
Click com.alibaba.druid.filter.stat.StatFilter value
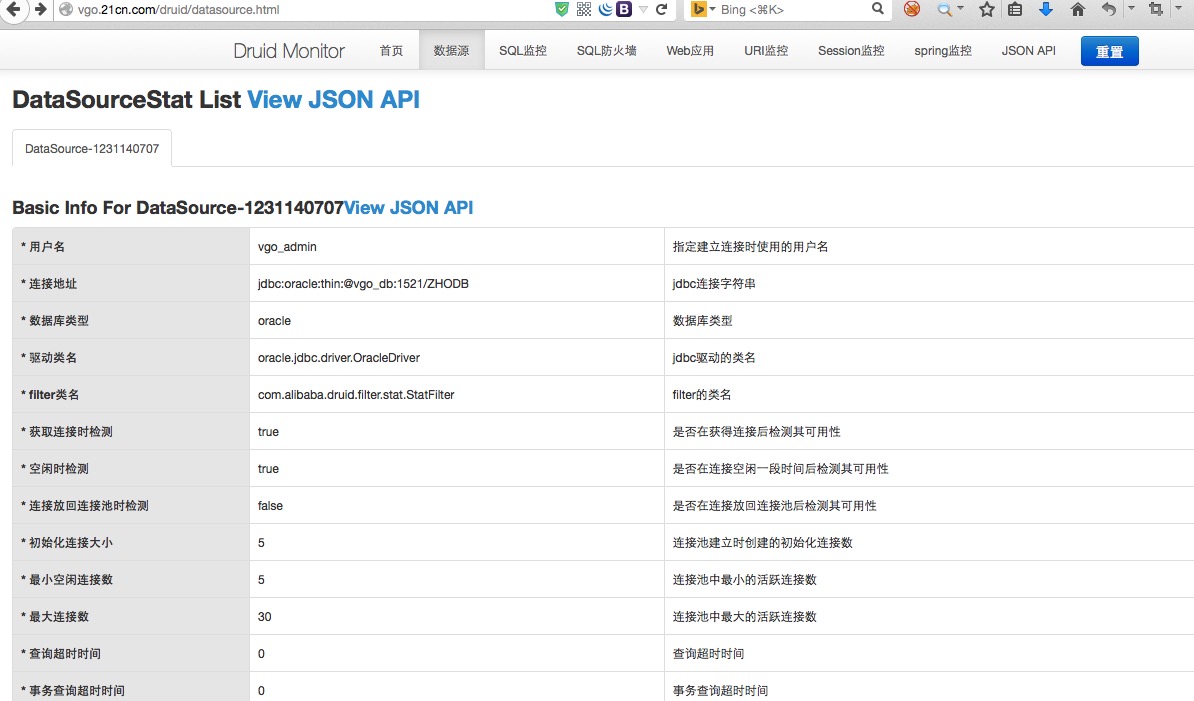tap(356, 395)
